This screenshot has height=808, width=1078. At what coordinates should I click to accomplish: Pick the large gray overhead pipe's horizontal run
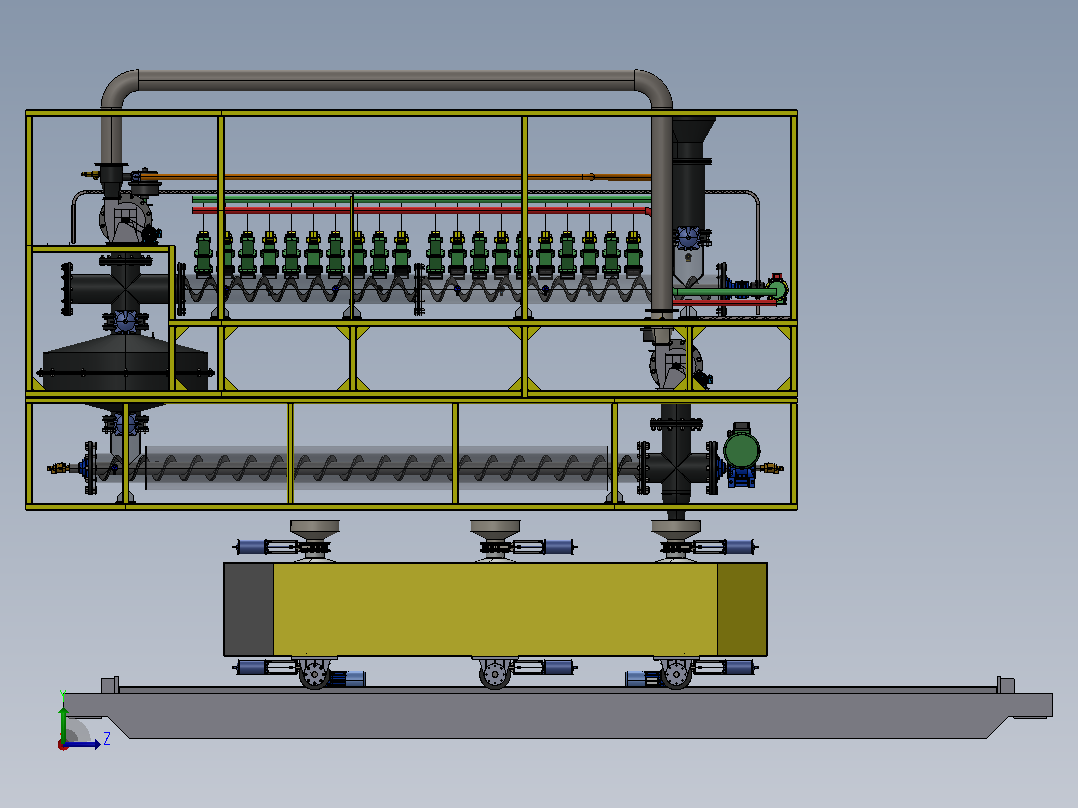386,80
